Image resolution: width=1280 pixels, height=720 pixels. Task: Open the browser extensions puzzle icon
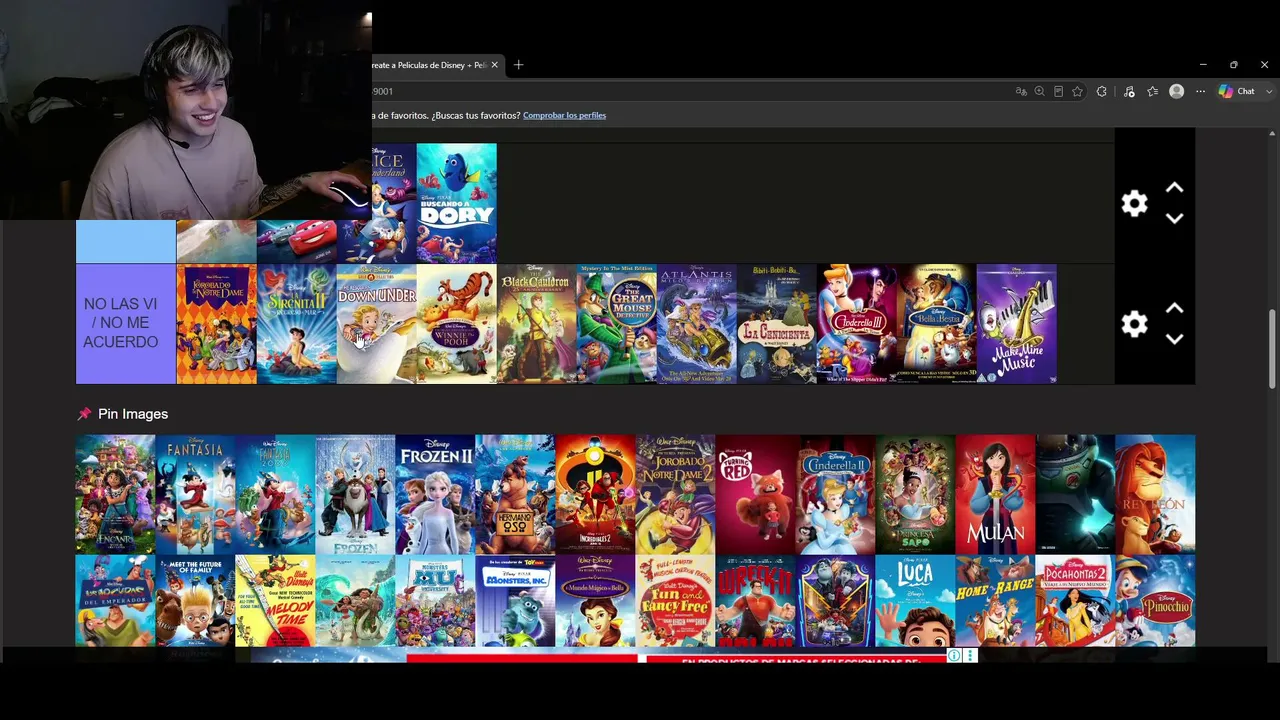click(x=1102, y=91)
